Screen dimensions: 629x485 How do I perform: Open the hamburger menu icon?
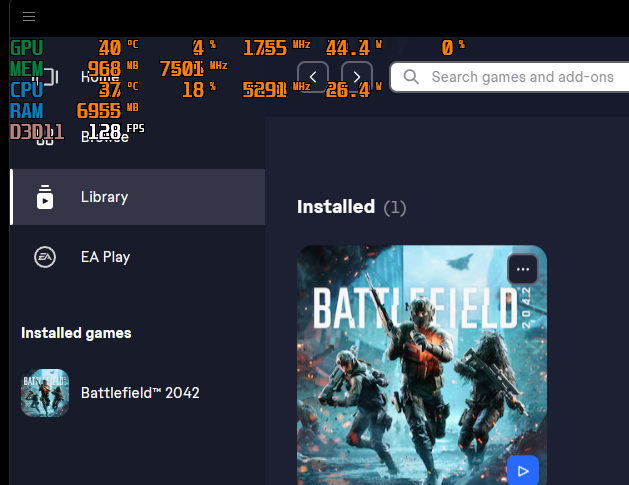point(29,16)
